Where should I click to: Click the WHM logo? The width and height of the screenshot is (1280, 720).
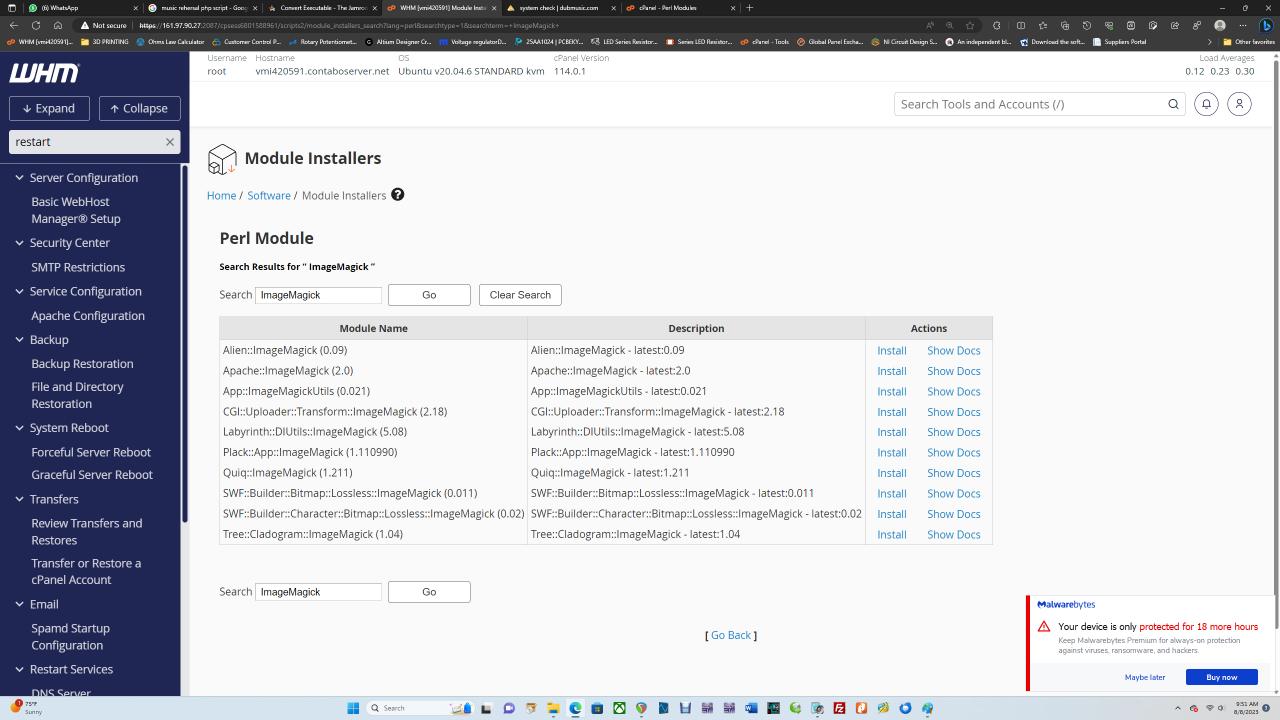tap(44, 73)
